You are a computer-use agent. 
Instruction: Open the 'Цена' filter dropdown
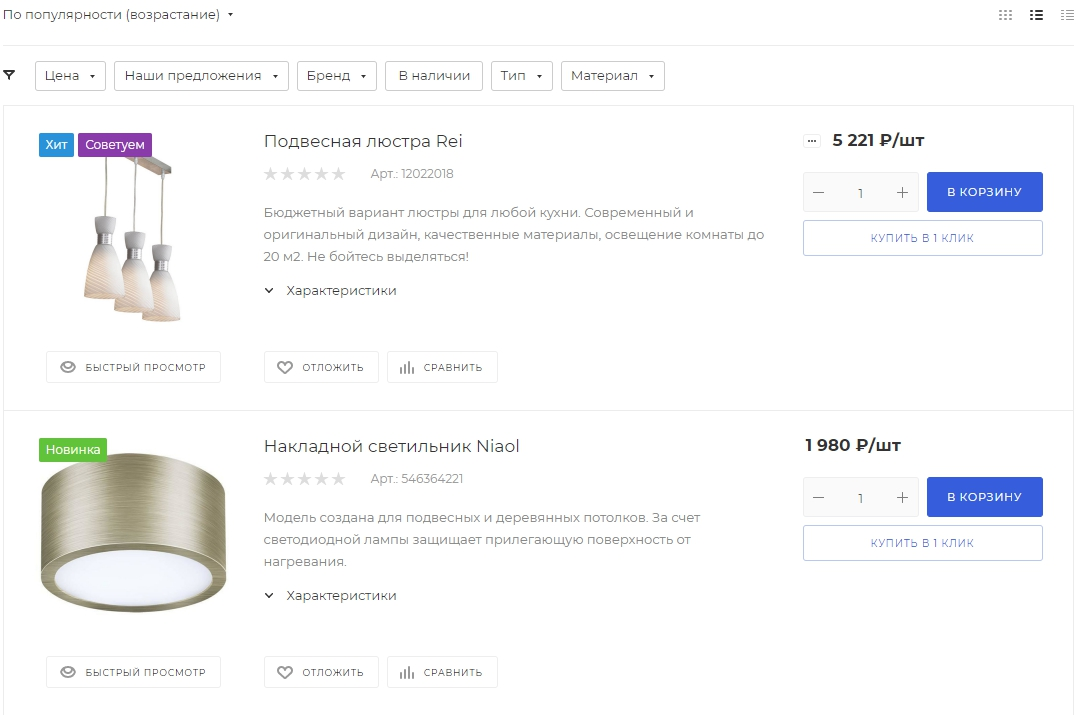[69, 75]
